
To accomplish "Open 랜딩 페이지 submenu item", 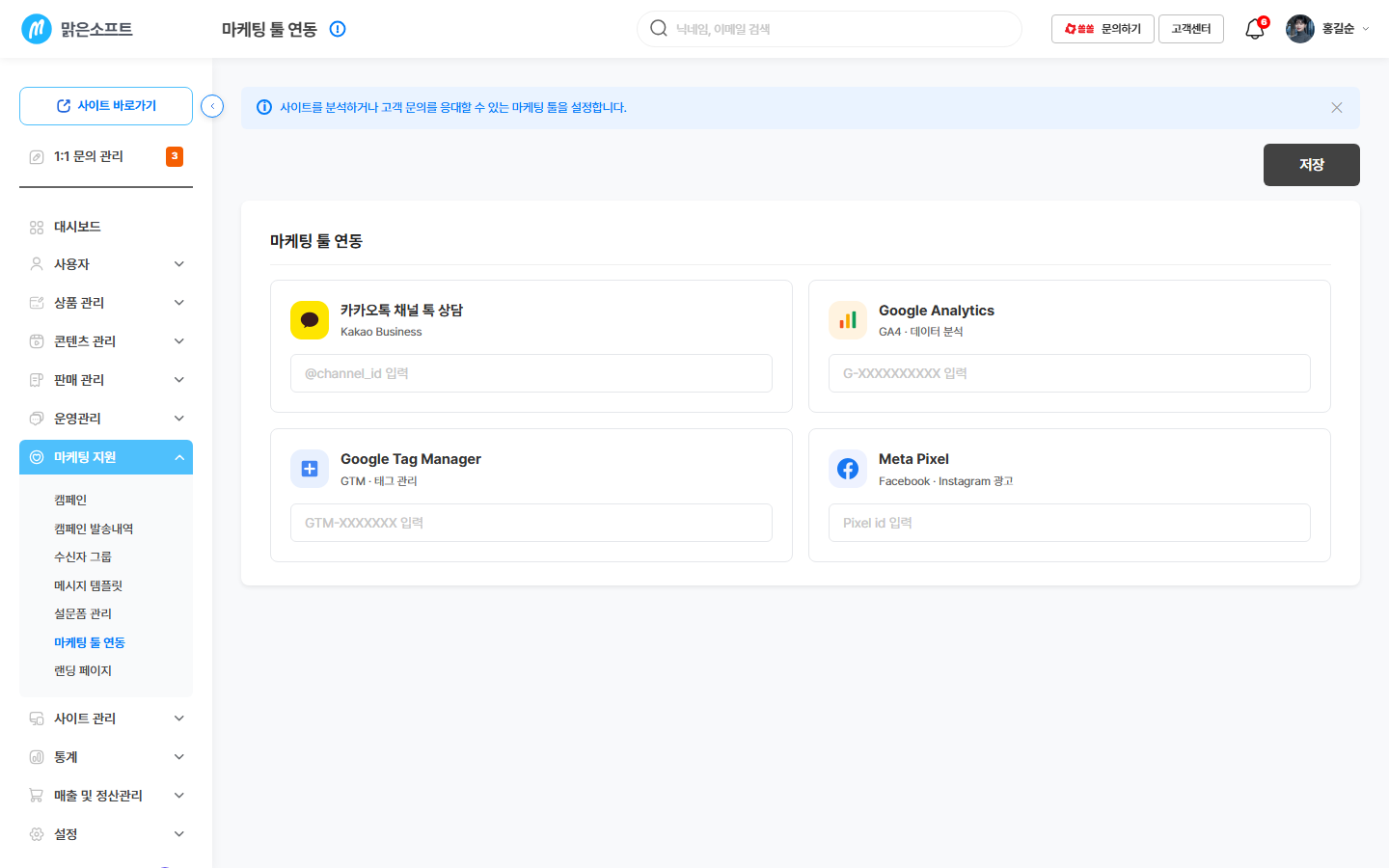I will coord(83,670).
